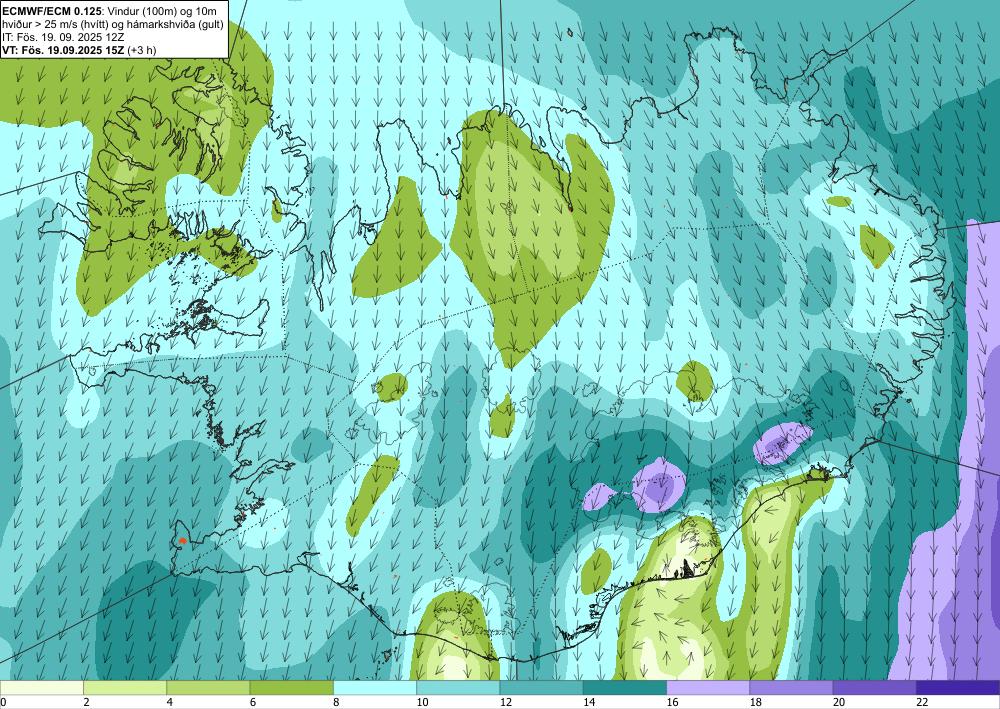Click the legend label "14"
This screenshot has width=1000, height=709.
pos(589,703)
